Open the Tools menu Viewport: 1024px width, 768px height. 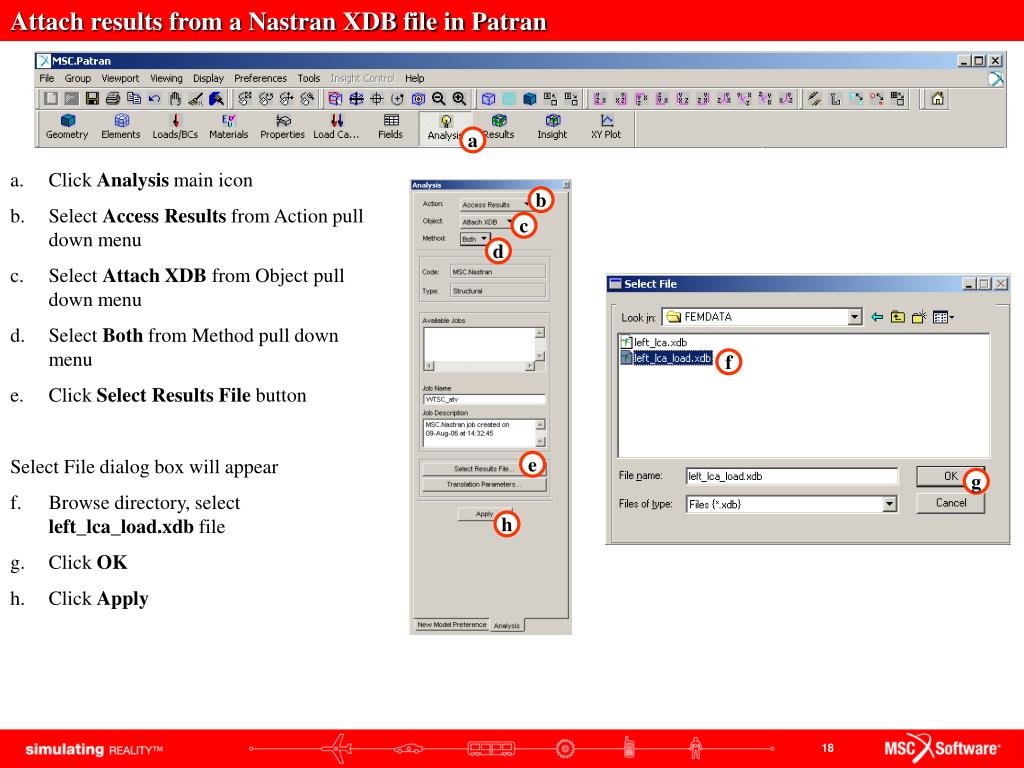click(309, 78)
